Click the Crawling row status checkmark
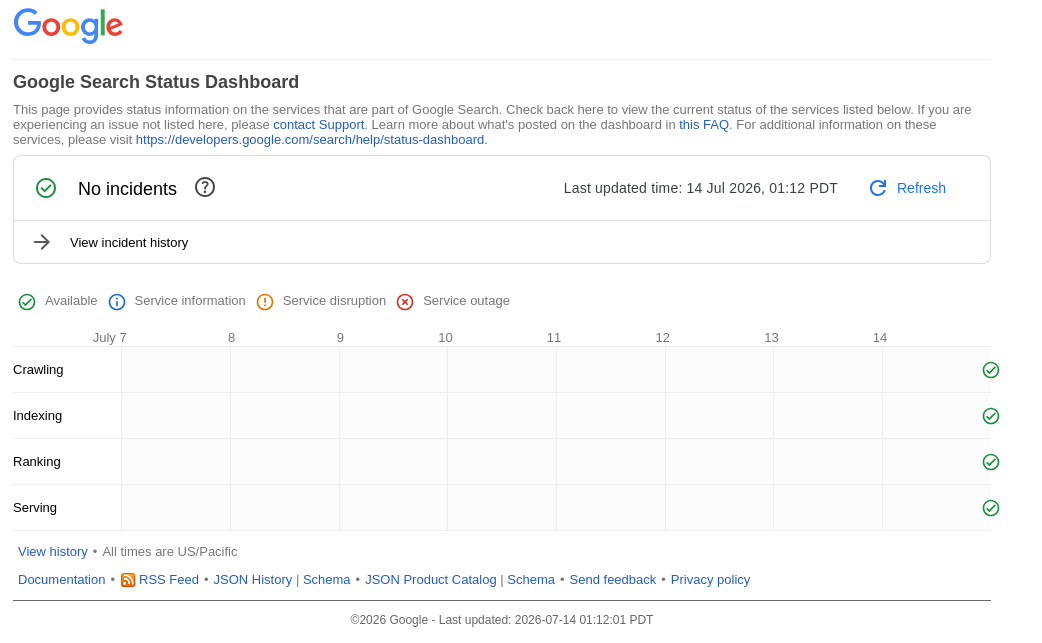The width and height of the screenshot is (1042, 643). pos(991,370)
